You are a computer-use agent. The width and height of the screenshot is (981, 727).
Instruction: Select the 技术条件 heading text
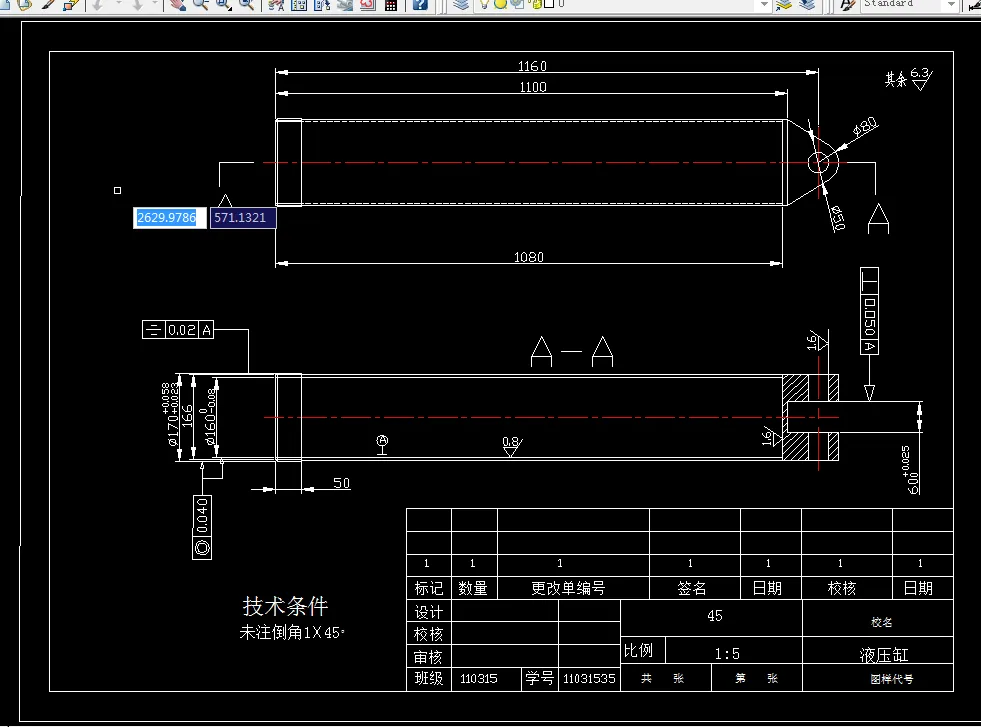[285, 606]
